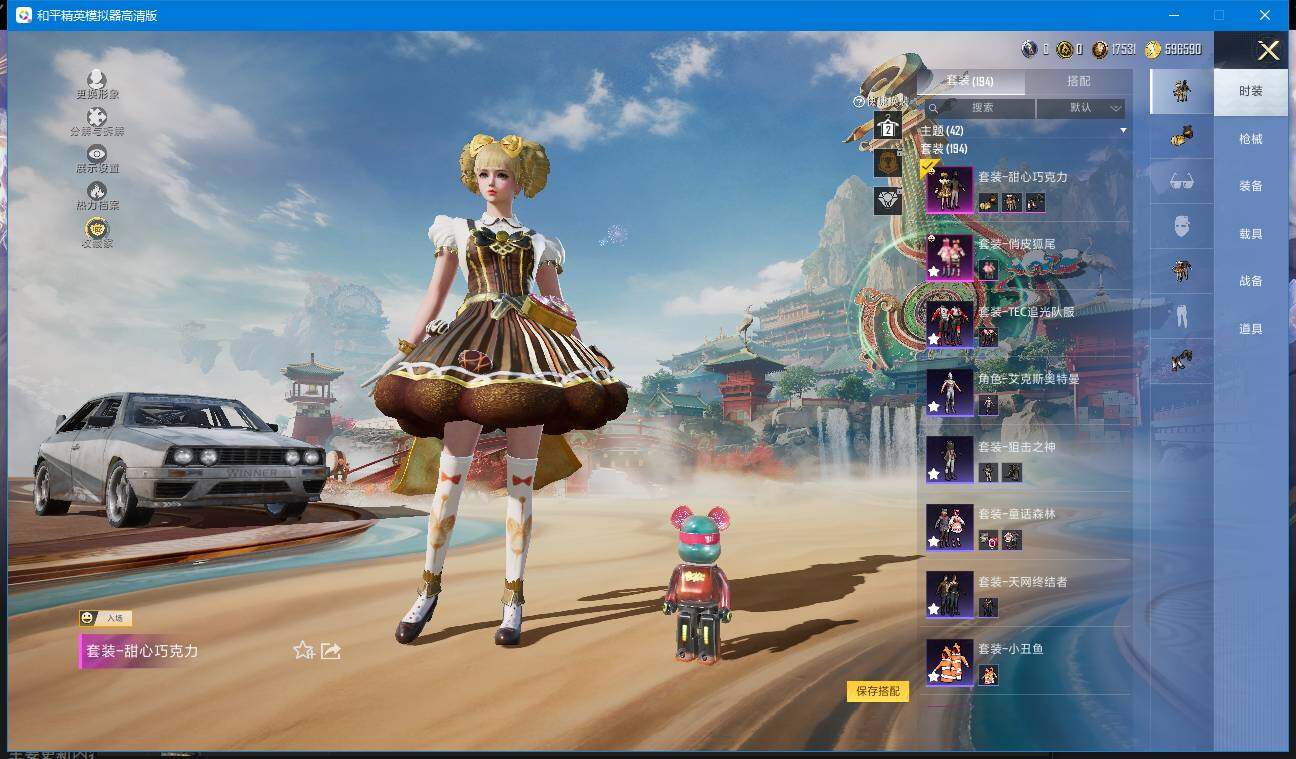1296x759 pixels.
Task: Select the 狙击之神 outfit thumbnail
Action: point(949,460)
